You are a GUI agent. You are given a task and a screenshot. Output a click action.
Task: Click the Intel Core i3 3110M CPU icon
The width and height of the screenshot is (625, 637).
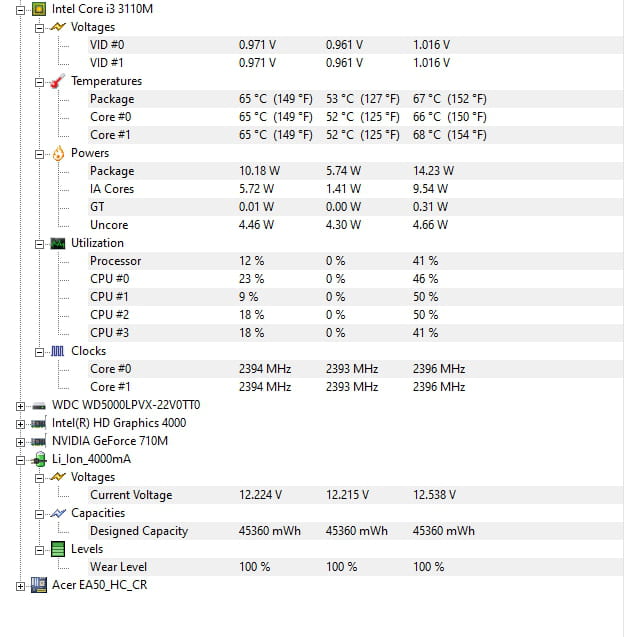click(39, 9)
